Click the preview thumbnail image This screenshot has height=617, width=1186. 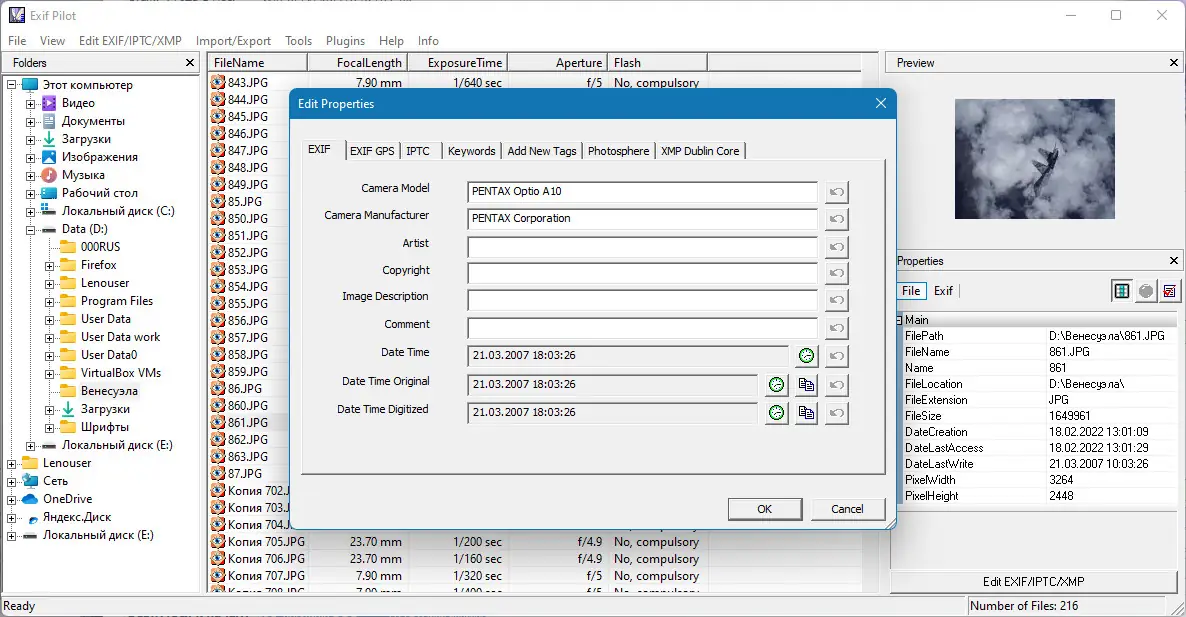pyautogui.click(x=1035, y=159)
